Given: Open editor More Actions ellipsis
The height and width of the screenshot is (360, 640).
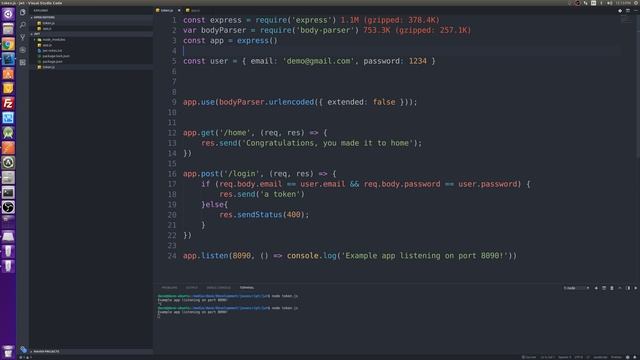Looking at the screenshot, I should tap(636, 11).
